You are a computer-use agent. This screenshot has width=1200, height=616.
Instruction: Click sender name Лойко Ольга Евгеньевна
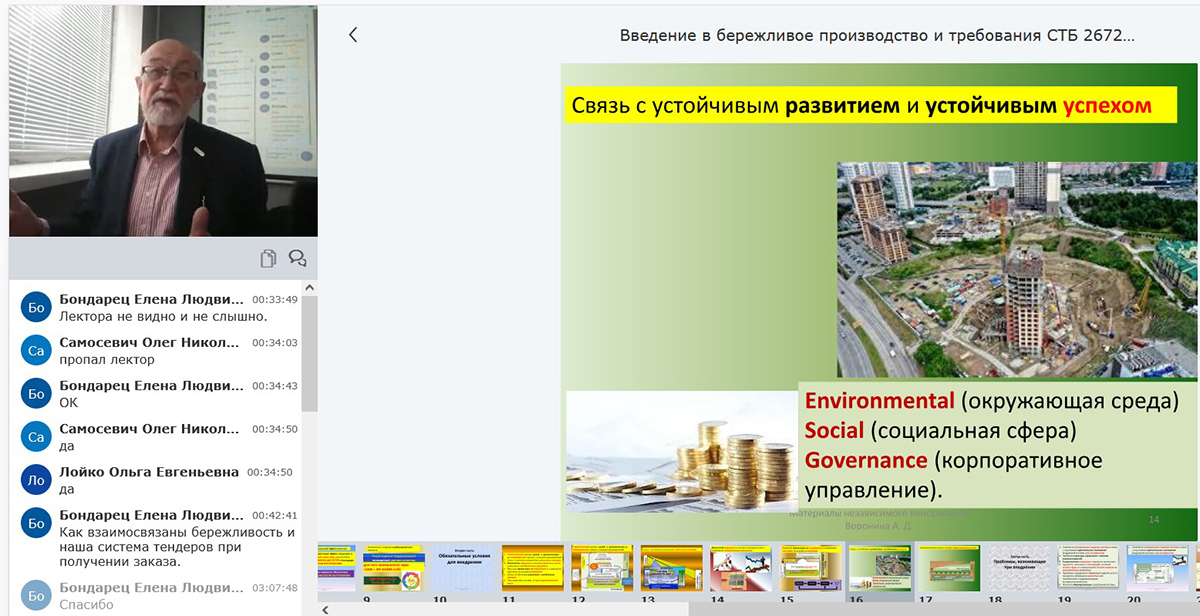149,472
